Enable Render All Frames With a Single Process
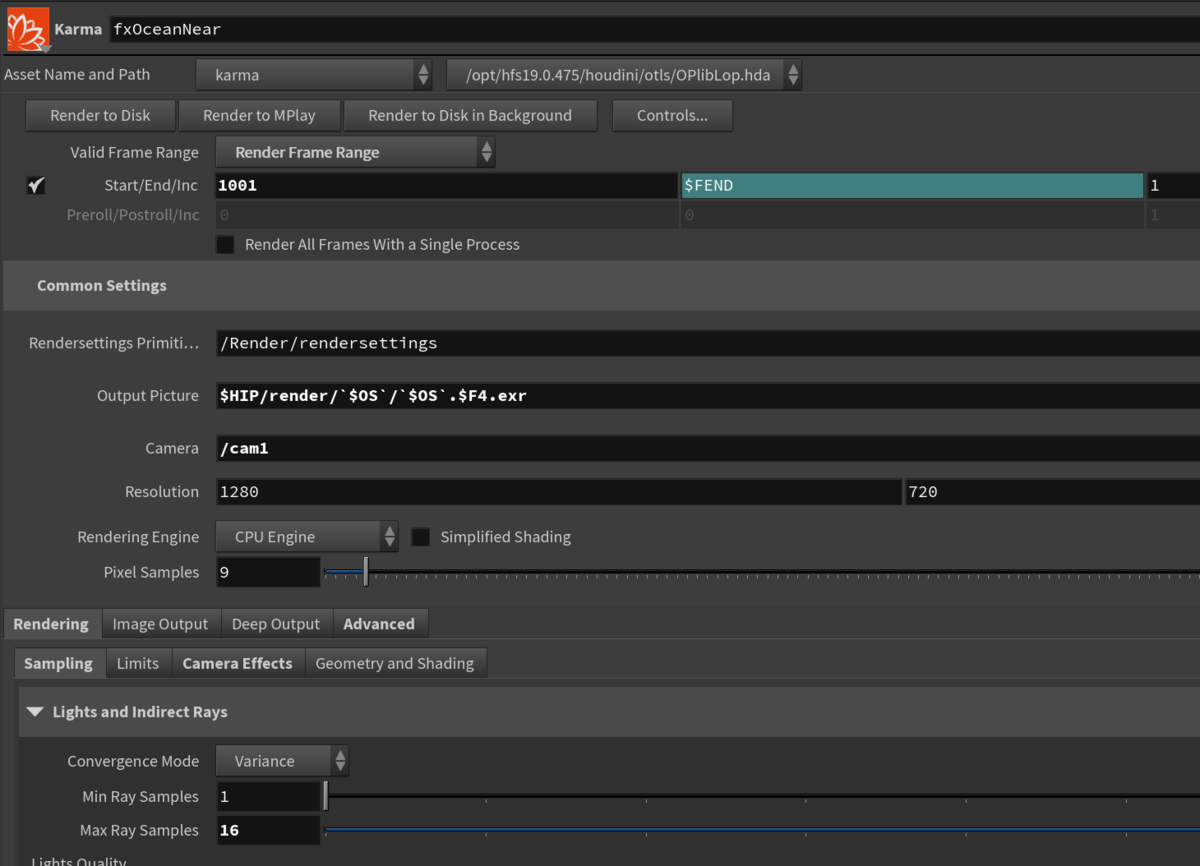Viewport: 1200px width, 866px height. (225, 245)
